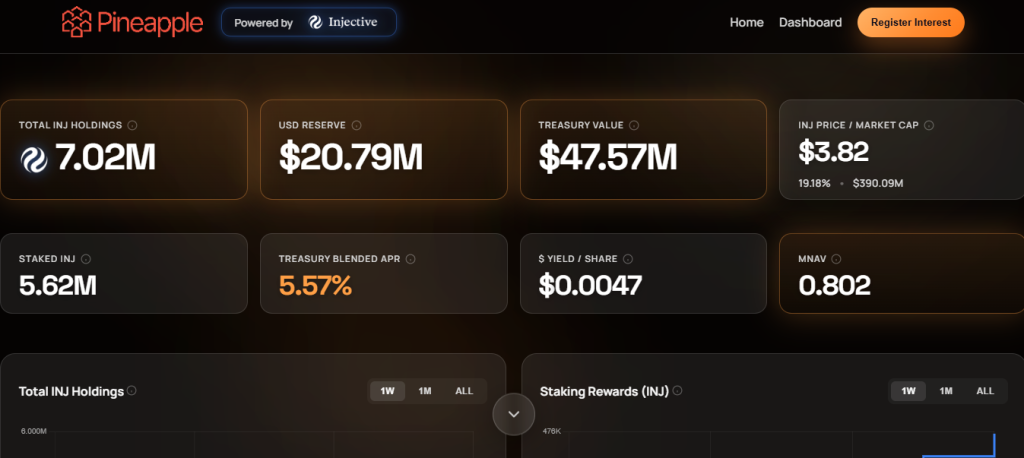This screenshot has width=1024, height=458.
Task: Go to the Dashboard page
Action: tap(810, 22)
